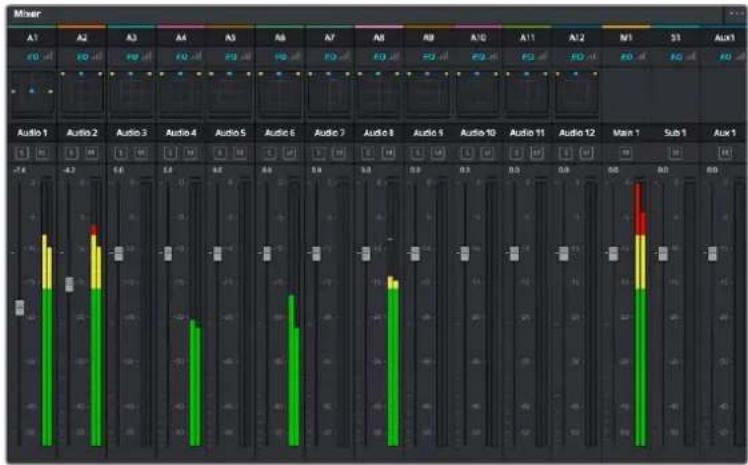Click the Audio 7 track name

coord(330,133)
